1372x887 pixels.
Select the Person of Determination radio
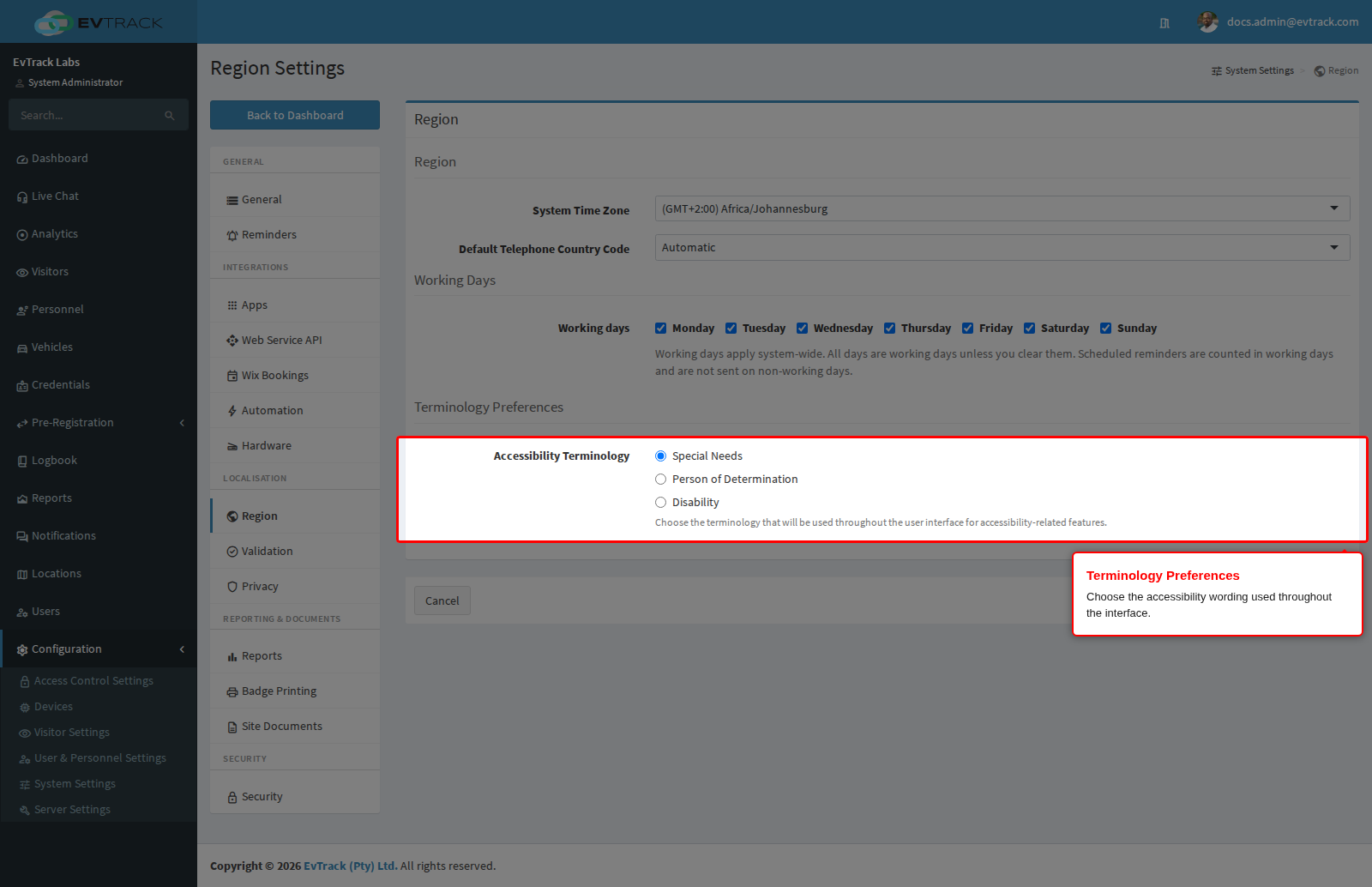[x=661, y=480]
